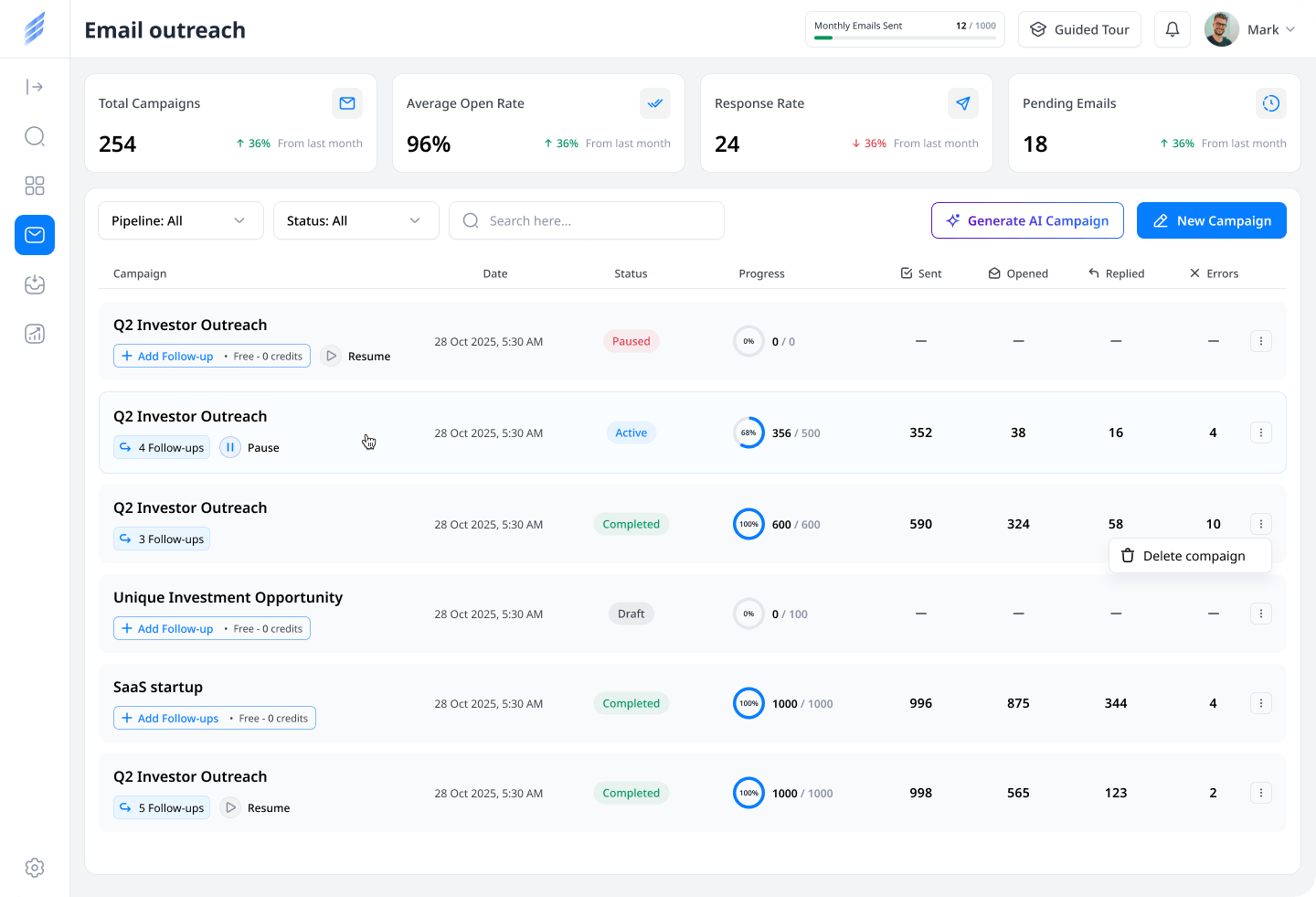Add Follow-up to Unique Investment Opportunity
Image resolution: width=1316 pixels, height=897 pixels.
click(x=212, y=628)
